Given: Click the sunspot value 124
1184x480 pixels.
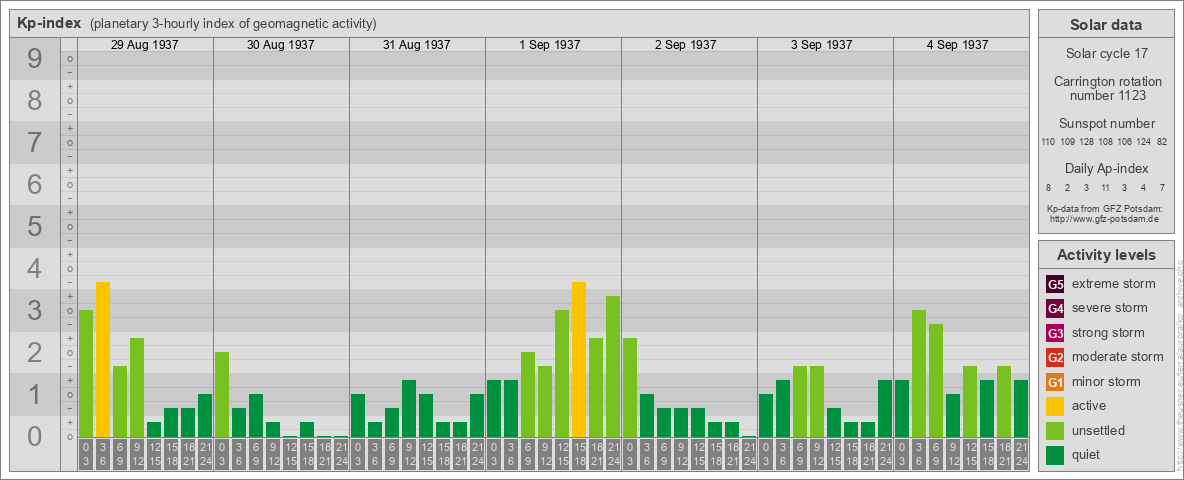Looking at the screenshot, I should point(1145,142).
